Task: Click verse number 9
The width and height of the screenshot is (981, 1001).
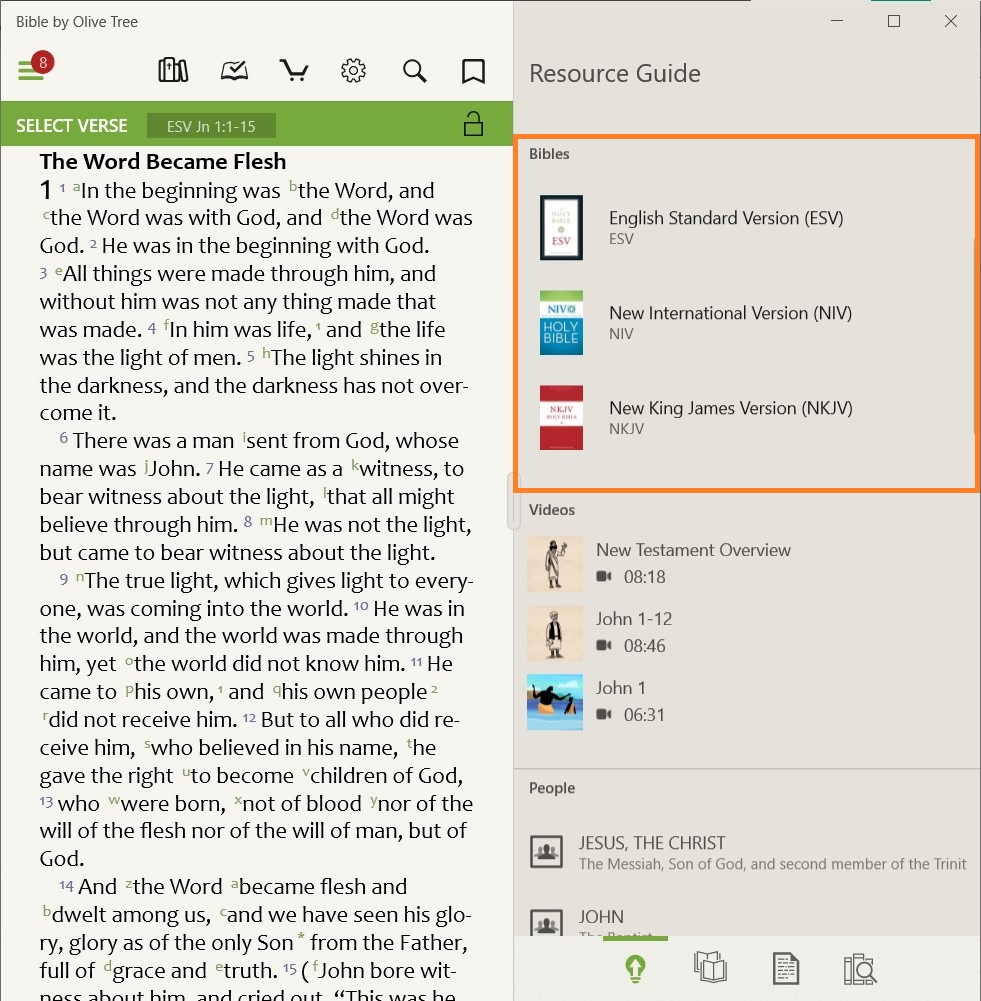Action: click(x=64, y=579)
